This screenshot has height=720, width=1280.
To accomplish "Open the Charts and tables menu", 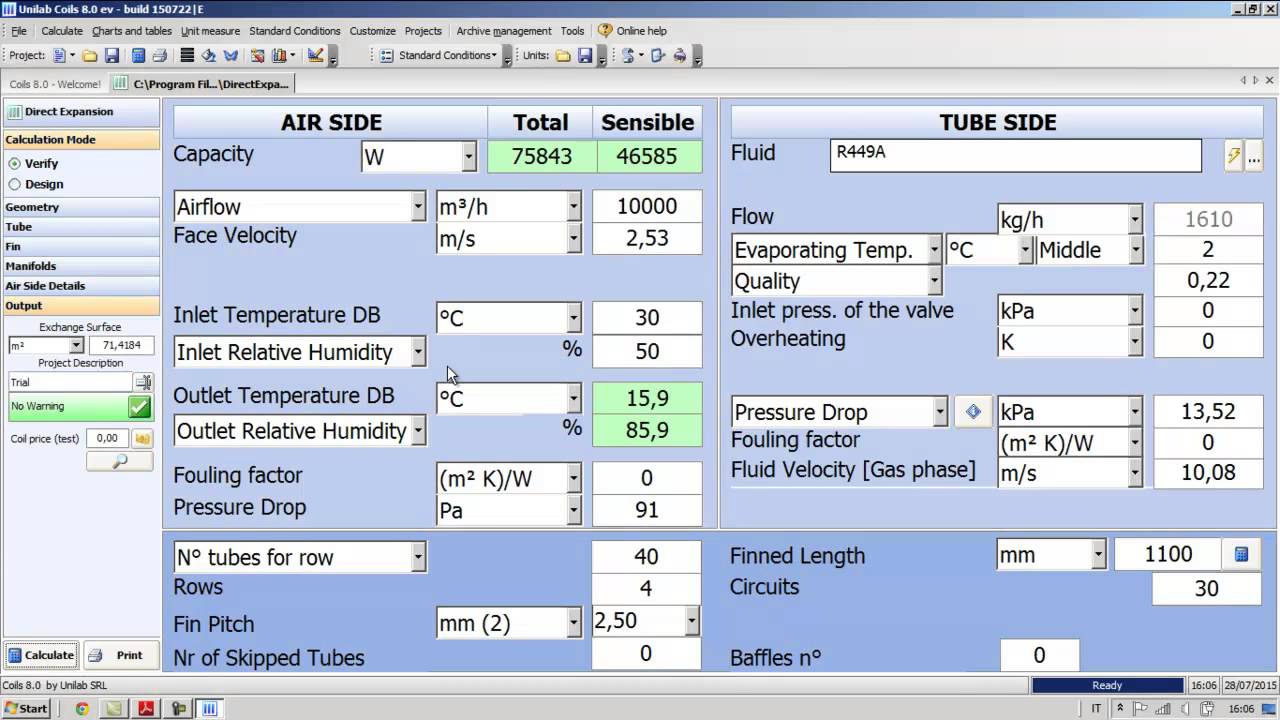I will 132,31.
